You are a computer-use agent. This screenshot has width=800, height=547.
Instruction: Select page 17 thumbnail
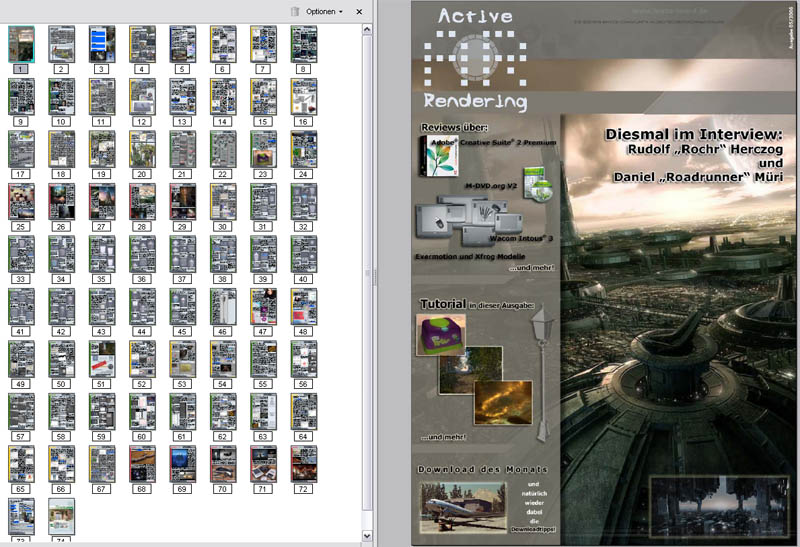tap(21, 150)
